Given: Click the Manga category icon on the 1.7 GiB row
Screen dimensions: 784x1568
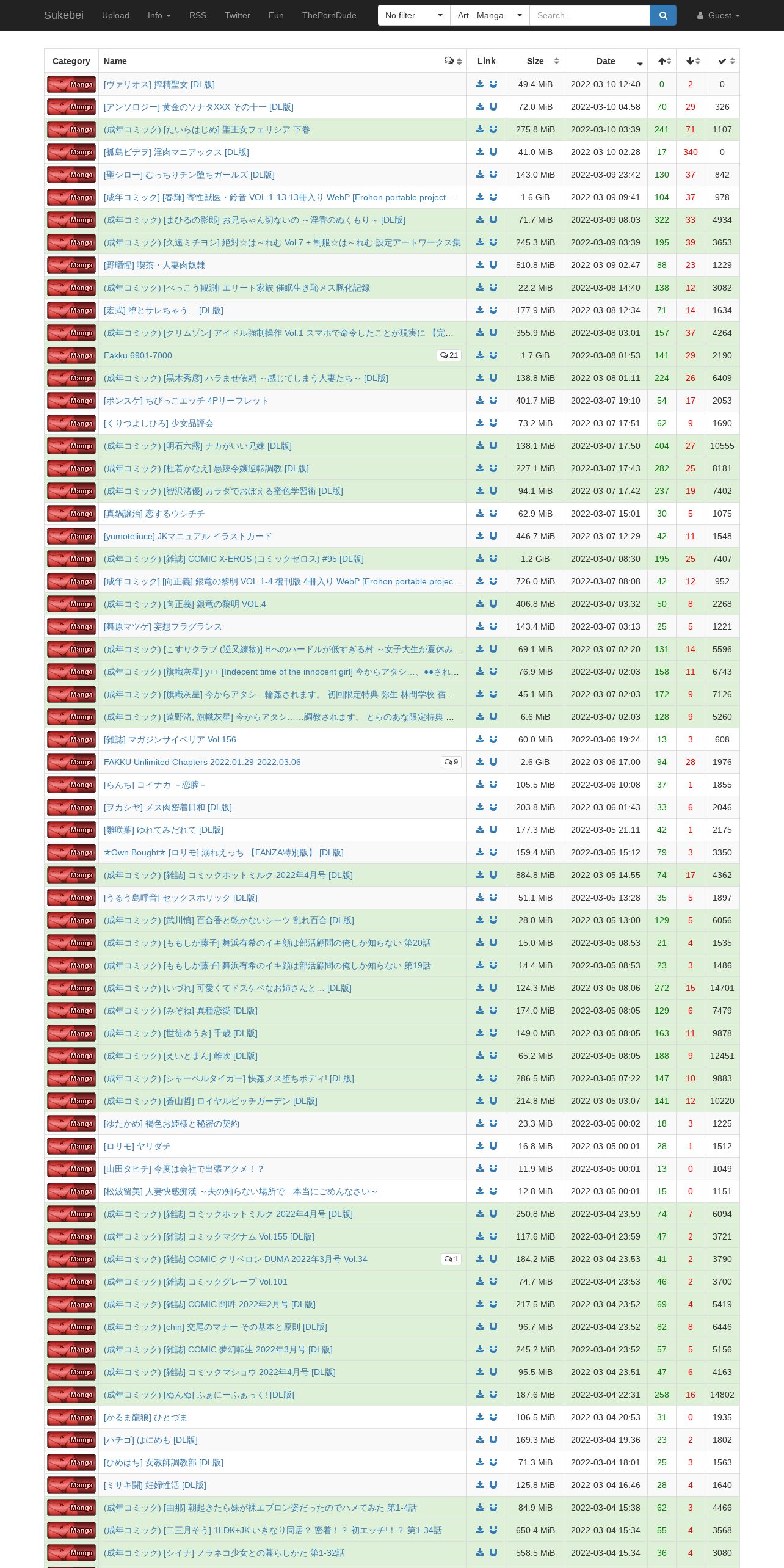Looking at the screenshot, I should click(71, 355).
